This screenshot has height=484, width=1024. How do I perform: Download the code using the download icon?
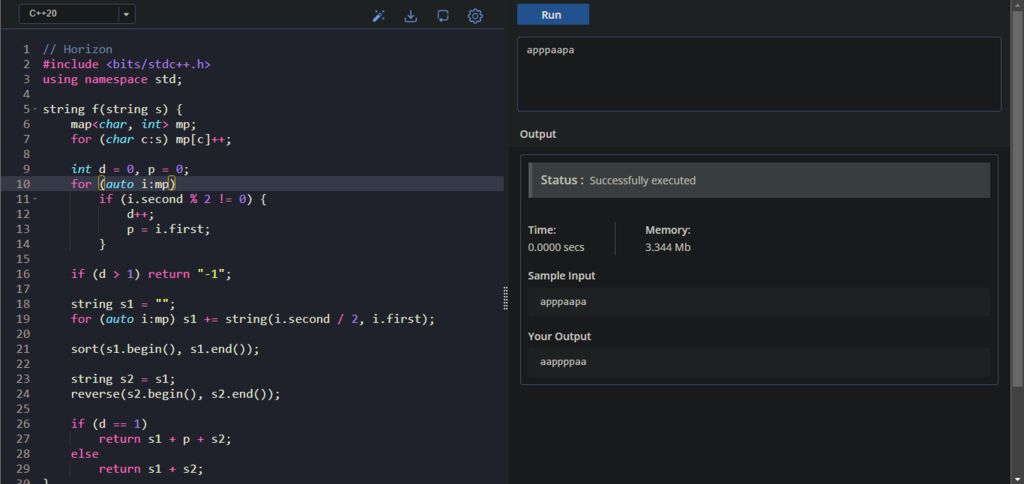(x=411, y=16)
